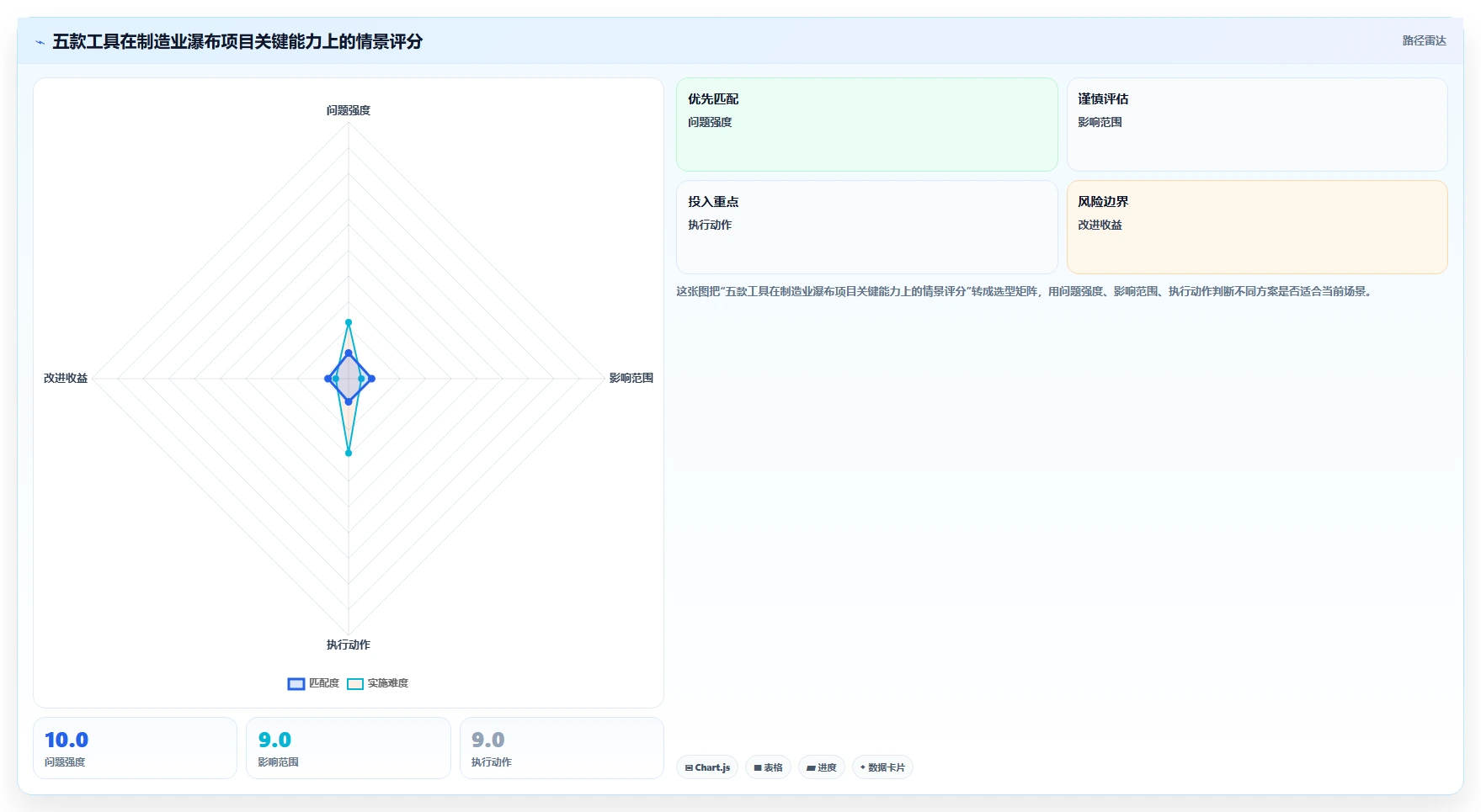The width and height of the screenshot is (1481, 812).
Task: Click the 数据卡片 chip
Action: [x=882, y=767]
